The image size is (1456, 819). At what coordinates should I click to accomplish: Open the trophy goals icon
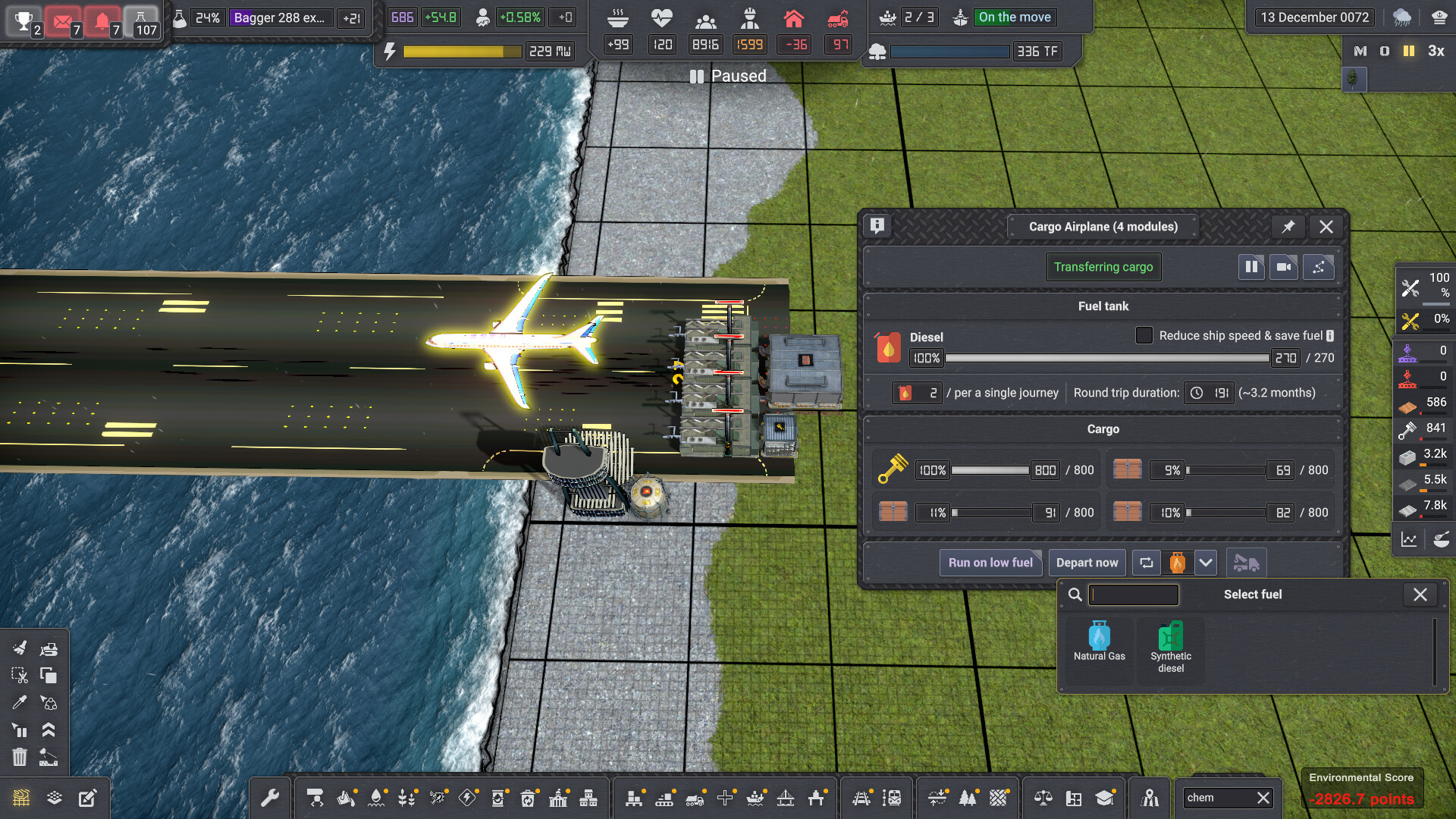point(24,20)
